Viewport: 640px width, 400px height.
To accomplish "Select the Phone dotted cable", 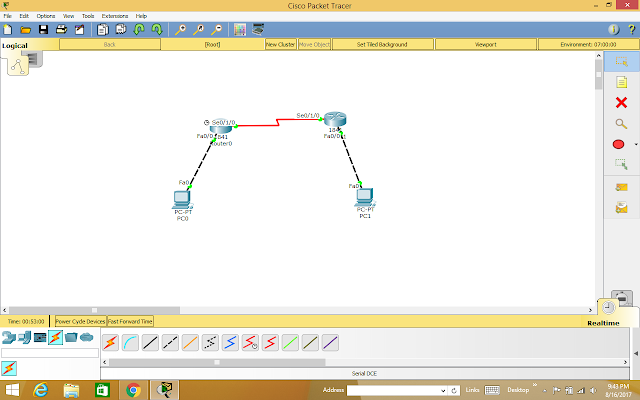I will click(210, 342).
